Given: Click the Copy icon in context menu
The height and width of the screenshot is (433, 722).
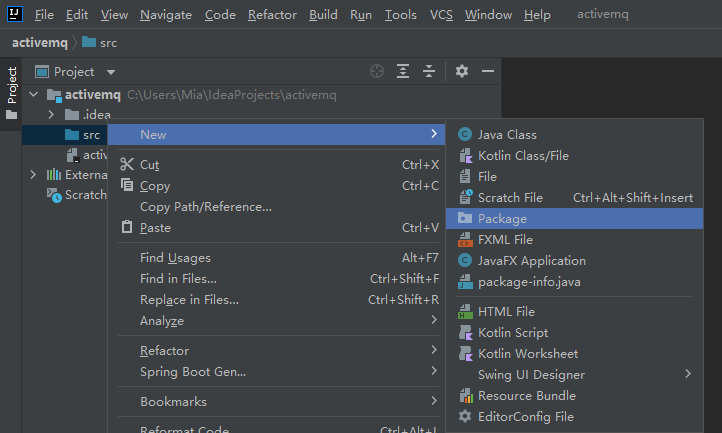Looking at the screenshot, I should (127, 185).
